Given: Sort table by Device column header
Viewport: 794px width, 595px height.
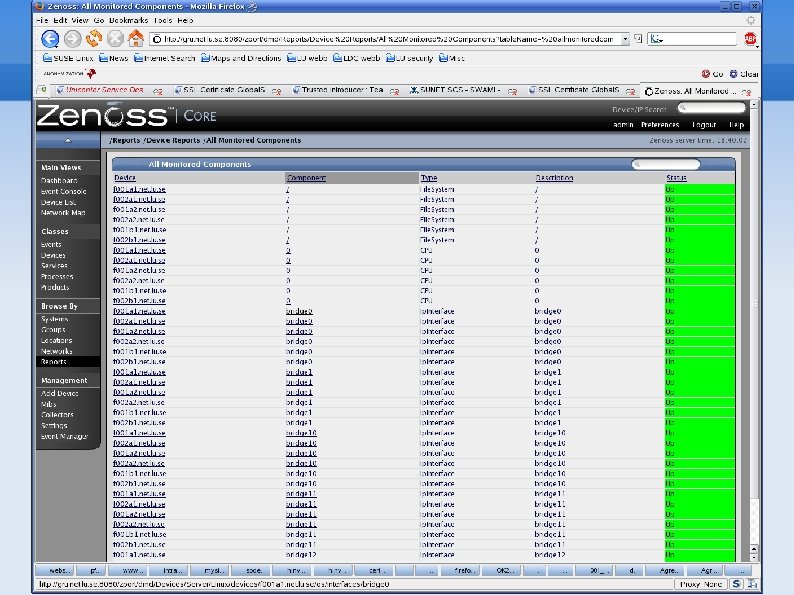Looking at the screenshot, I should [x=125, y=178].
